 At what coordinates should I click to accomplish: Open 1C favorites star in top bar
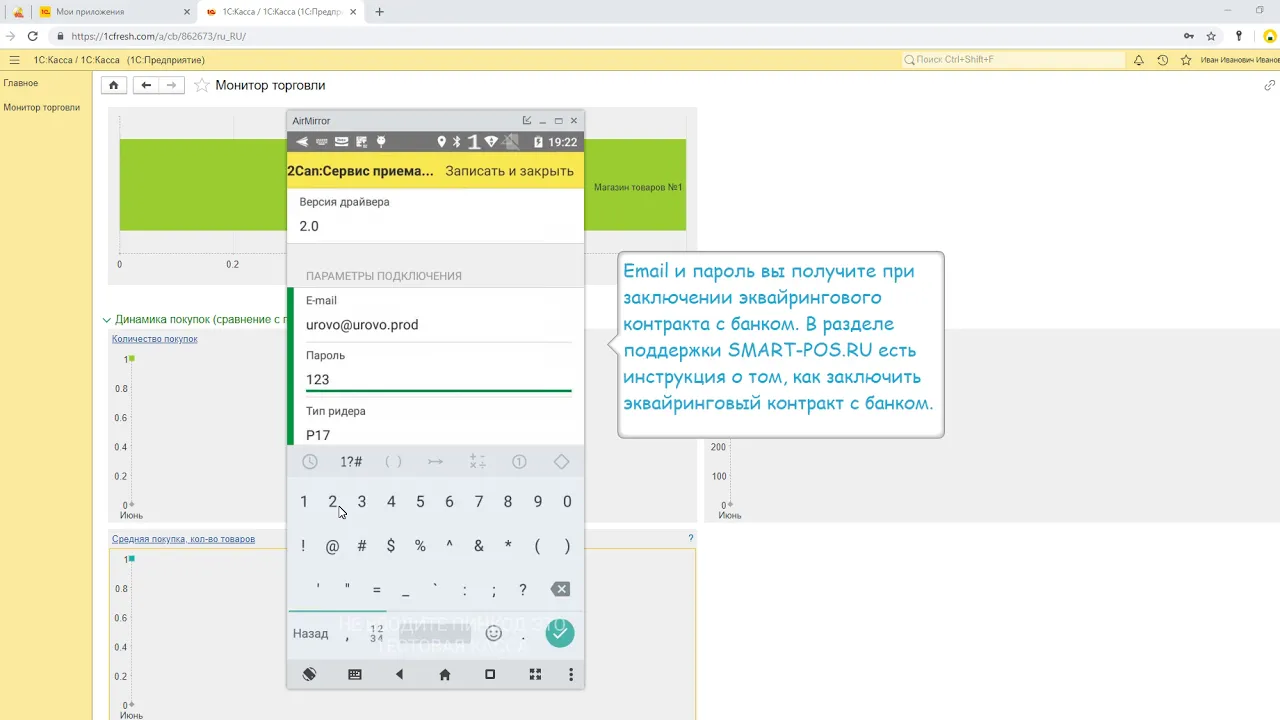click(1186, 60)
